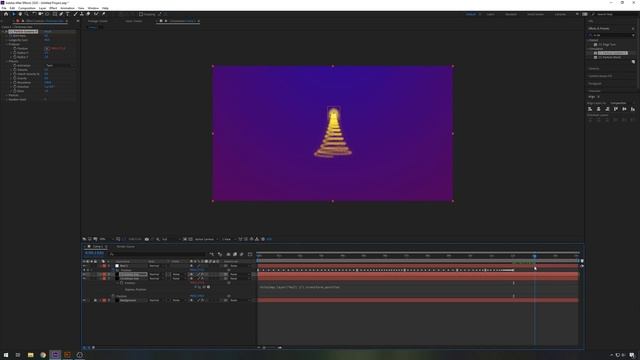Click the Align Horizontal Center icon
640x360 pixels.
pyautogui.click(x=598, y=109)
